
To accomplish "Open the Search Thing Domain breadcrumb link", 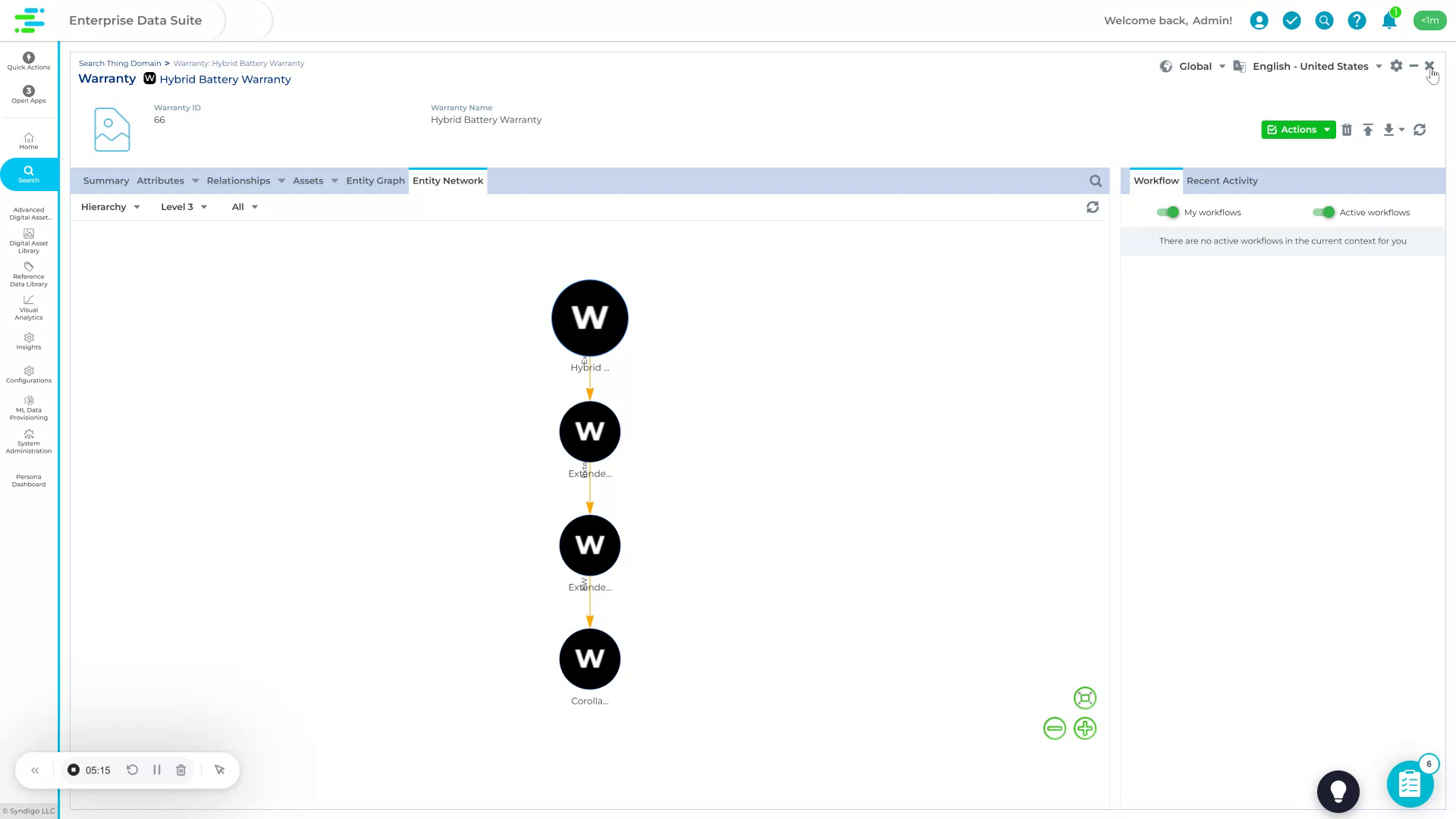I will click(119, 63).
